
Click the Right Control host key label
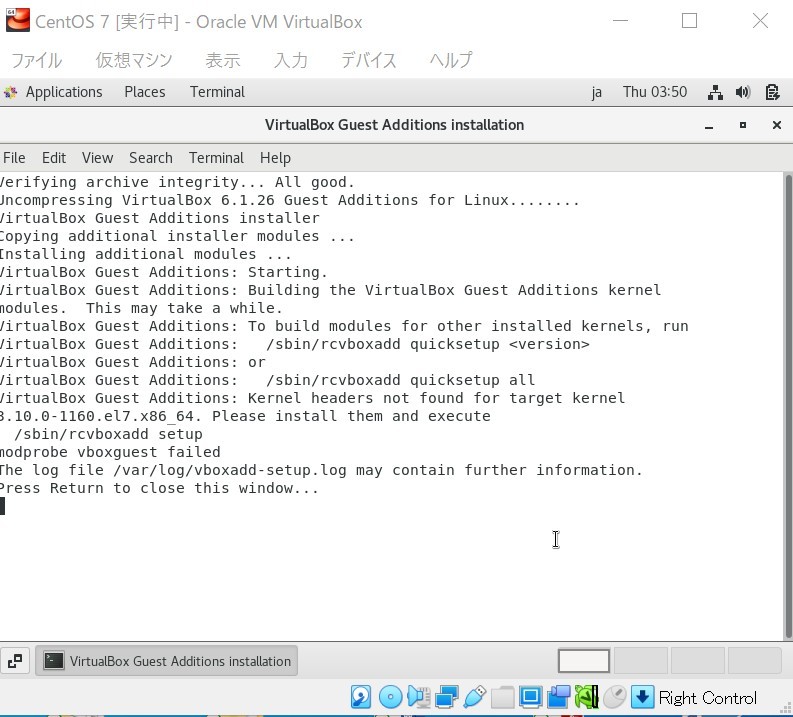coord(708,698)
